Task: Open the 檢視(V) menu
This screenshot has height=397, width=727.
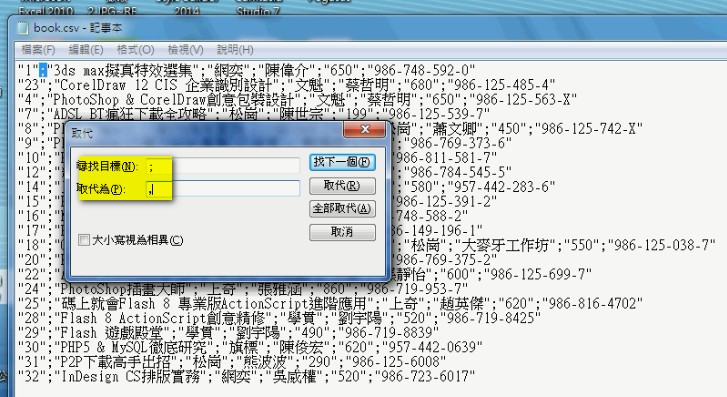Action: [x=185, y=50]
